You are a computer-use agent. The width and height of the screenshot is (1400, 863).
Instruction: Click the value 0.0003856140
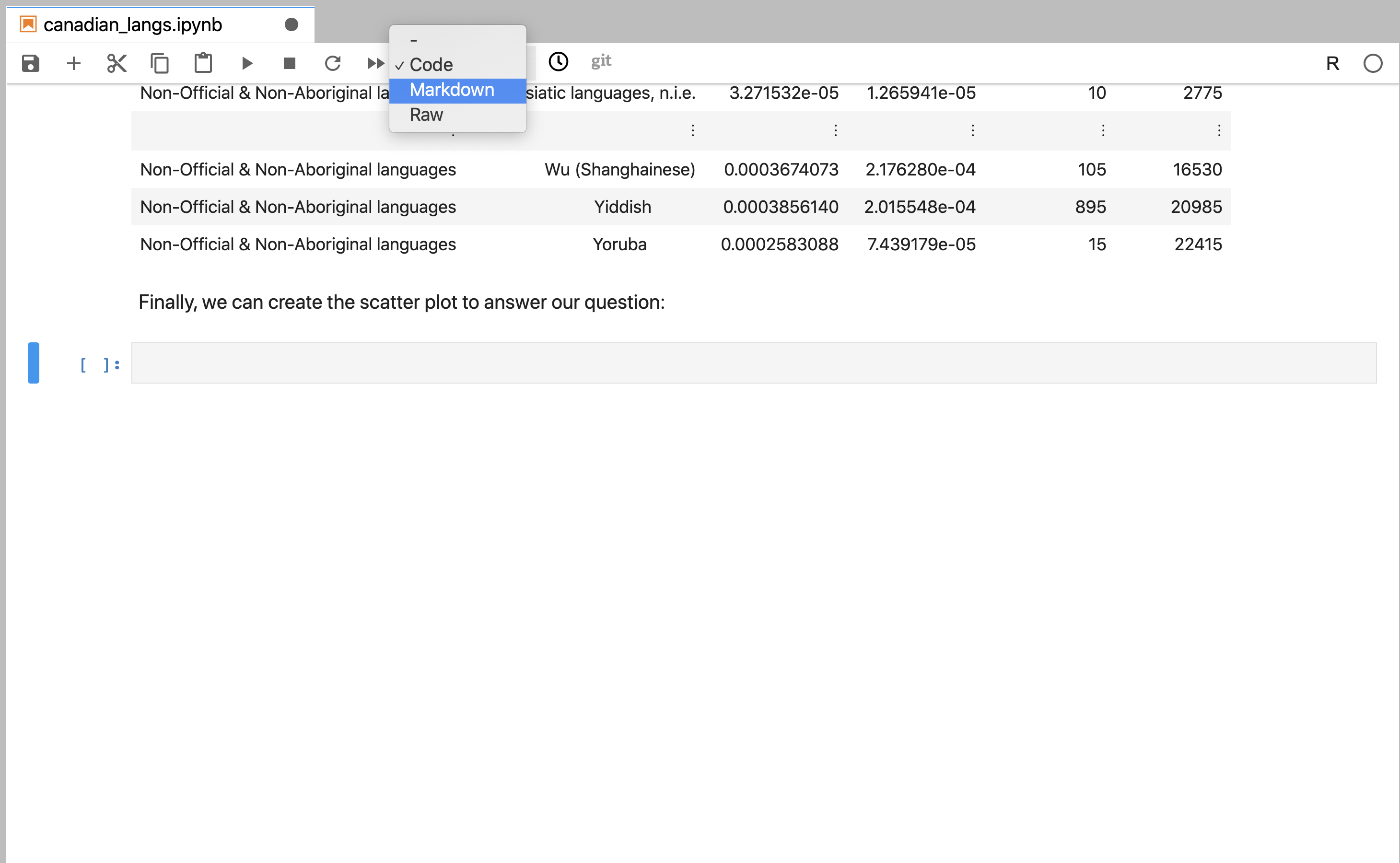pyautogui.click(x=781, y=207)
